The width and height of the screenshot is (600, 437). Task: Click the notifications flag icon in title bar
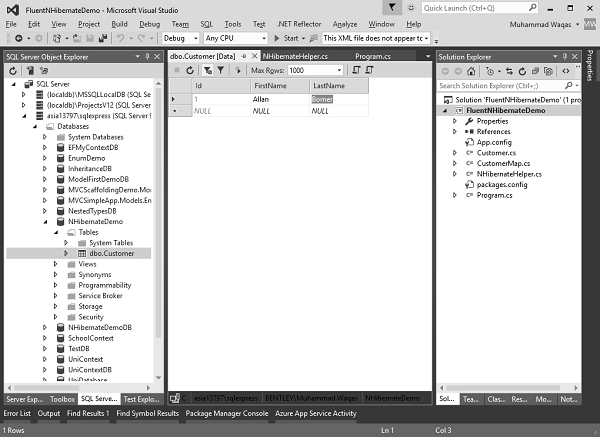[x=392, y=8]
